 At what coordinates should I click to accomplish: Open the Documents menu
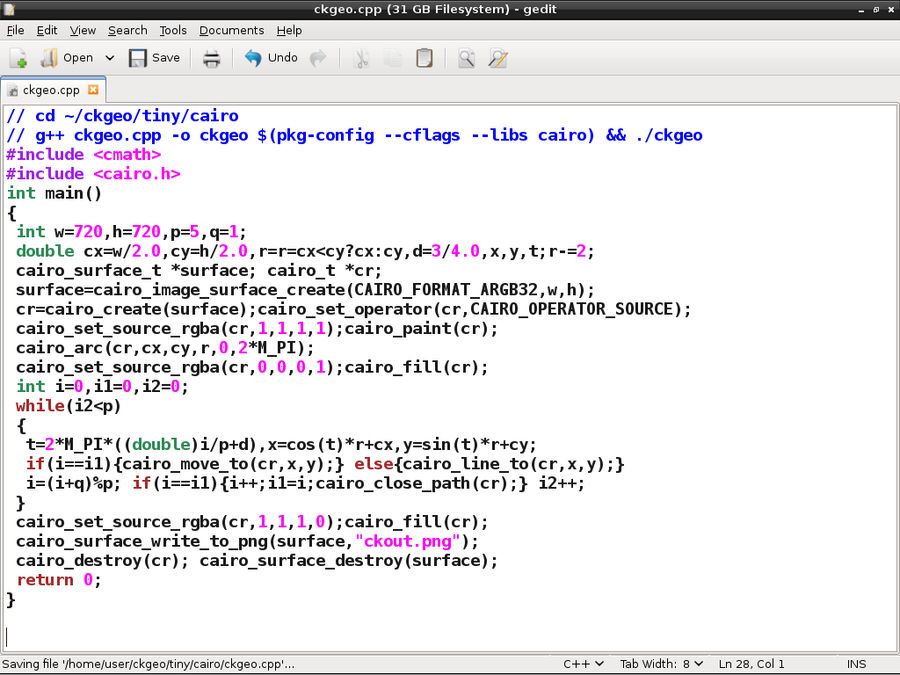pos(231,31)
